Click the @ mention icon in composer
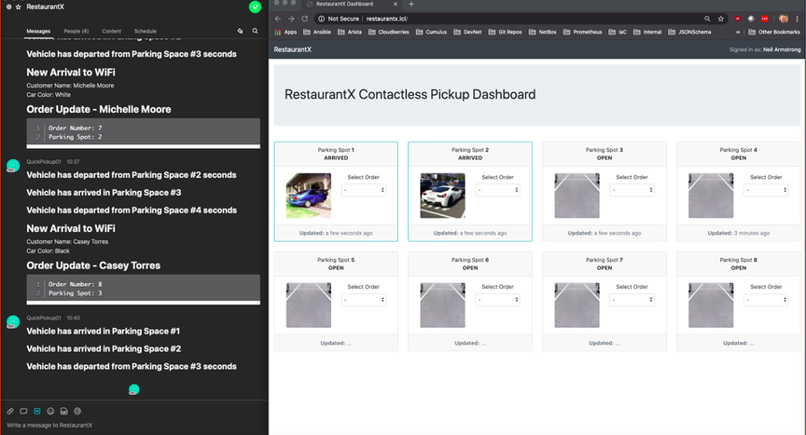806x435 pixels. pos(77,411)
